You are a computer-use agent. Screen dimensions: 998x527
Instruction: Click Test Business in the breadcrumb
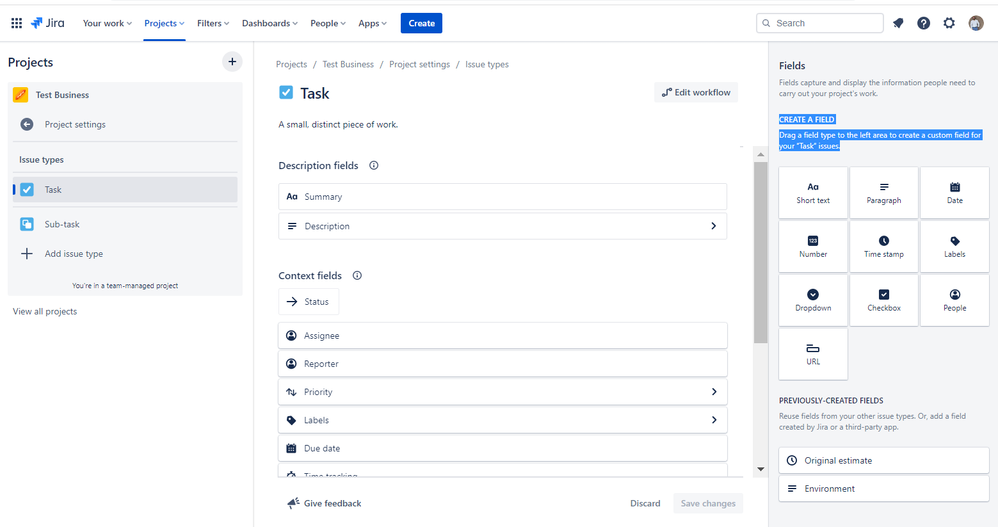point(348,64)
